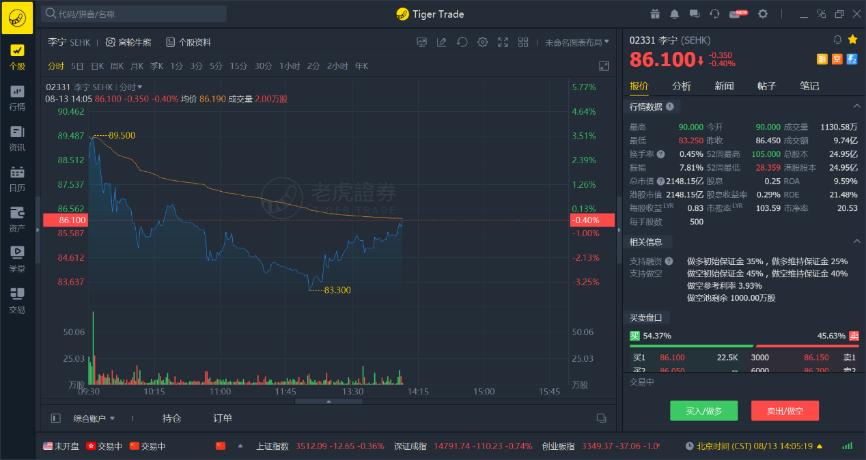Viewport: 866px width, 460px height.
Task: Switch to the 帖子 tab
Action: tap(766, 86)
